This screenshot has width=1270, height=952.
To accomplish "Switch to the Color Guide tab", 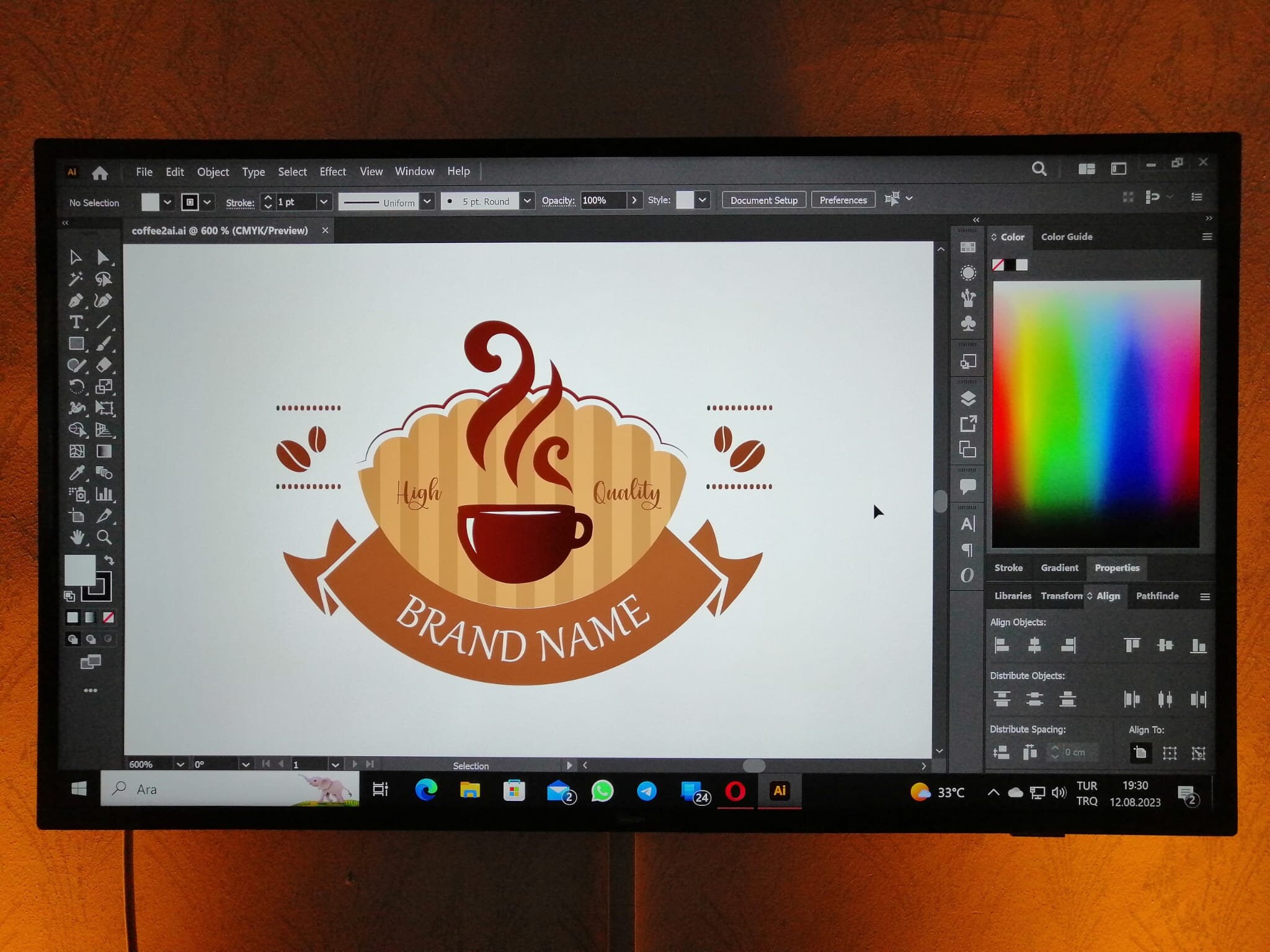I will tap(1066, 237).
